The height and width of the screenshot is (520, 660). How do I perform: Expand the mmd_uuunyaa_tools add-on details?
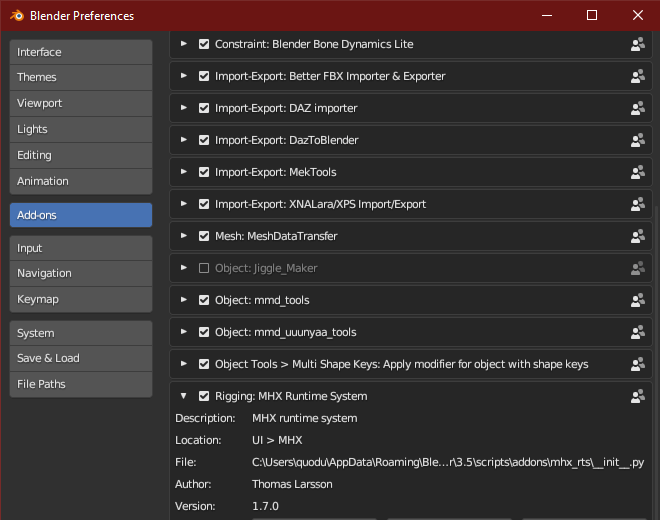184,332
